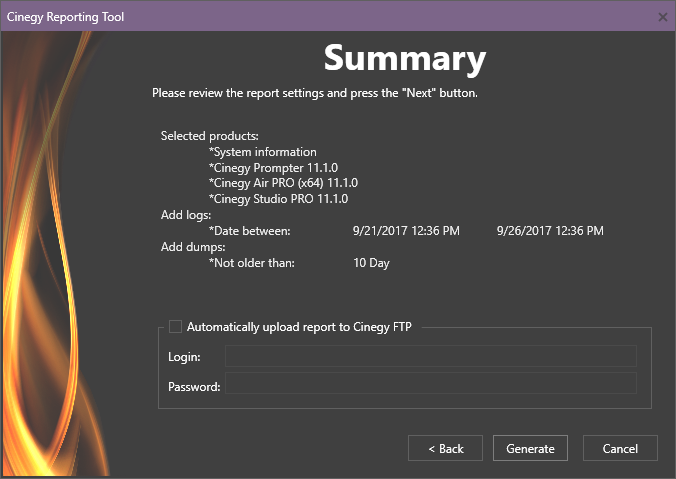
Task: Select the "*Cinegy Air PRO (x64) 11.1.0" entry
Action: click(283, 183)
